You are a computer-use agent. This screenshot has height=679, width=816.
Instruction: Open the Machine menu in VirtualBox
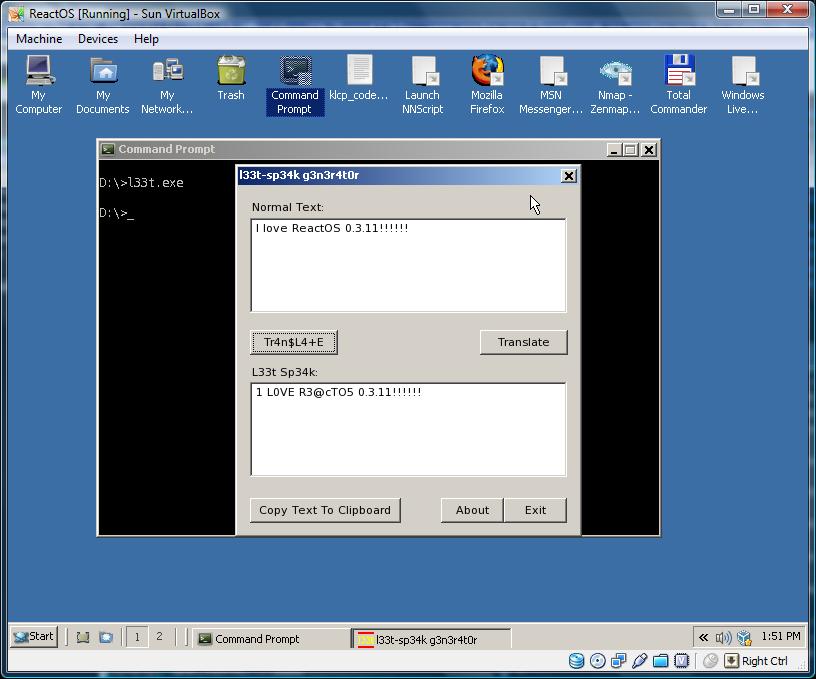pos(39,39)
